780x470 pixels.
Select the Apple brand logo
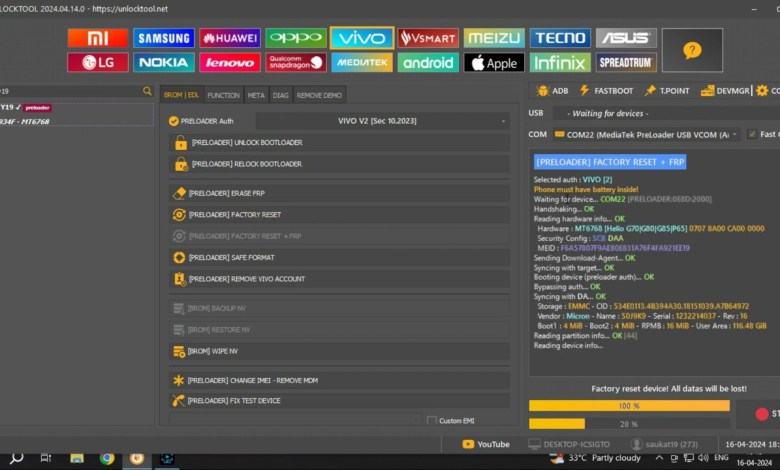494,63
